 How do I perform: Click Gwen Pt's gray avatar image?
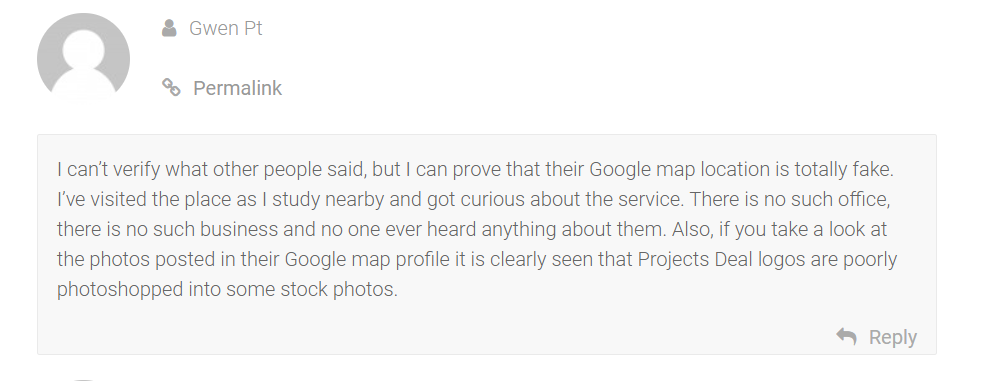pyautogui.click(x=83, y=58)
